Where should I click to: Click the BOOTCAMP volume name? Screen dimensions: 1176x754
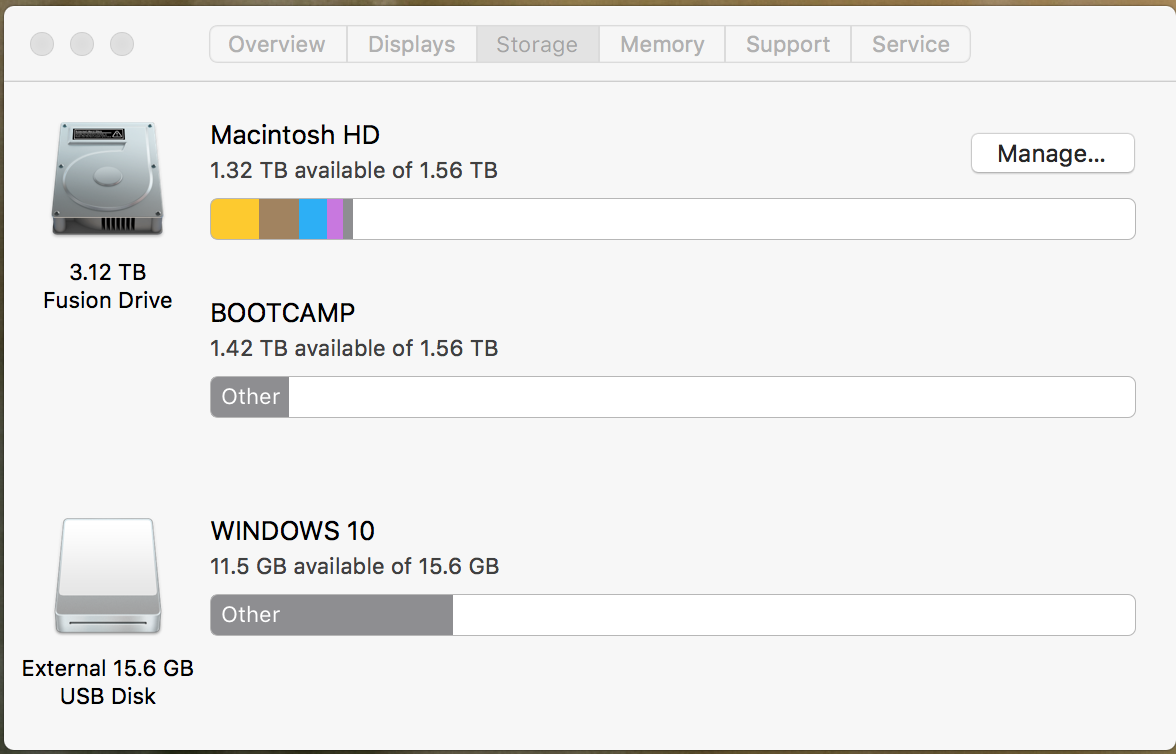tap(283, 313)
